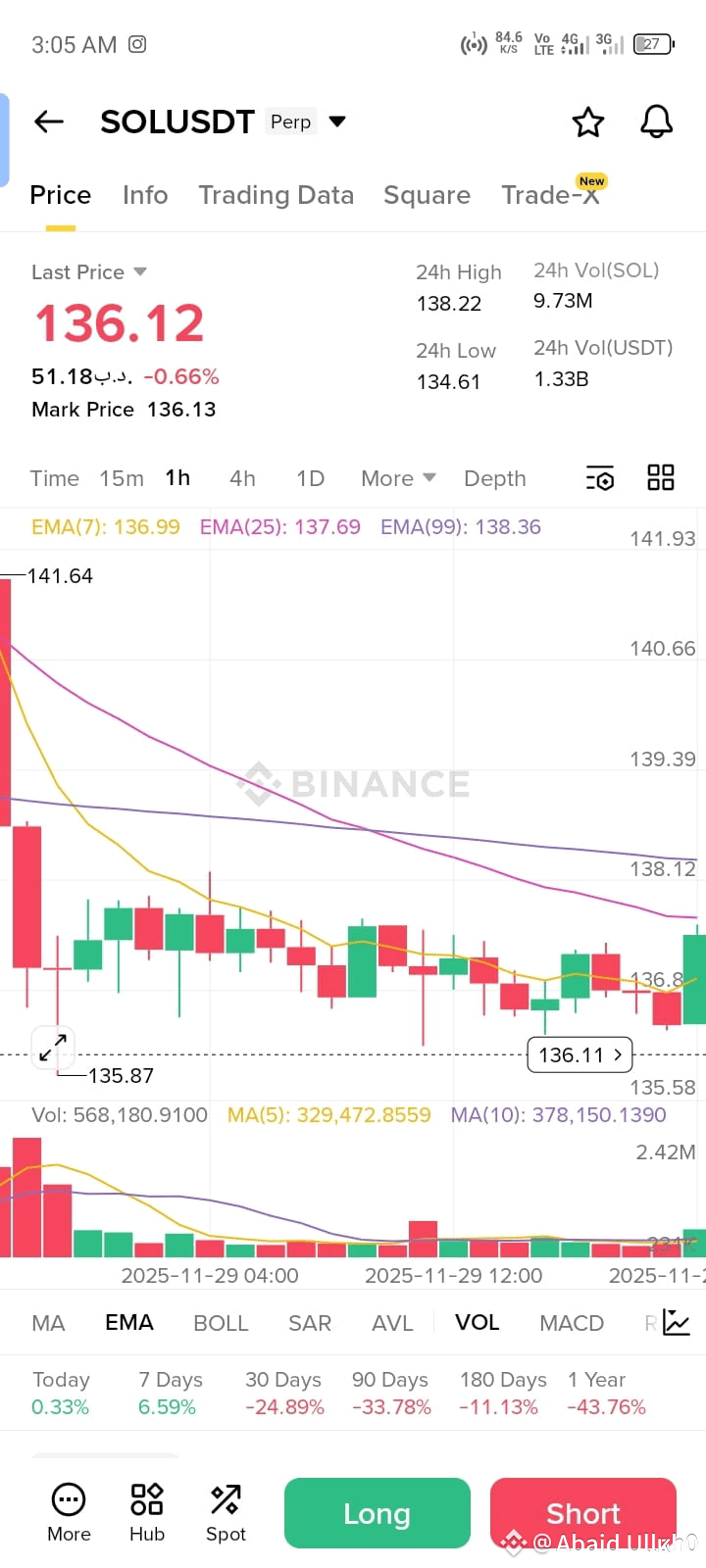Tap the 141.64 high marker on chart
706x1568 pixels.
(x=60, y=576)
